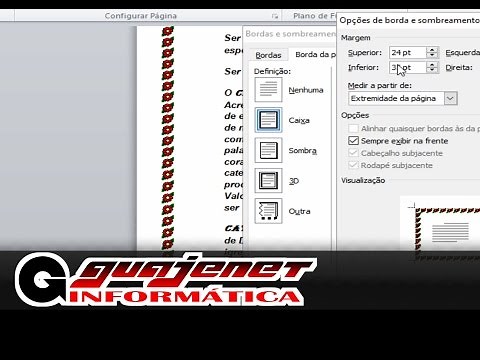
Task: Switch to the Bordas tab
Action: (268, 55)
